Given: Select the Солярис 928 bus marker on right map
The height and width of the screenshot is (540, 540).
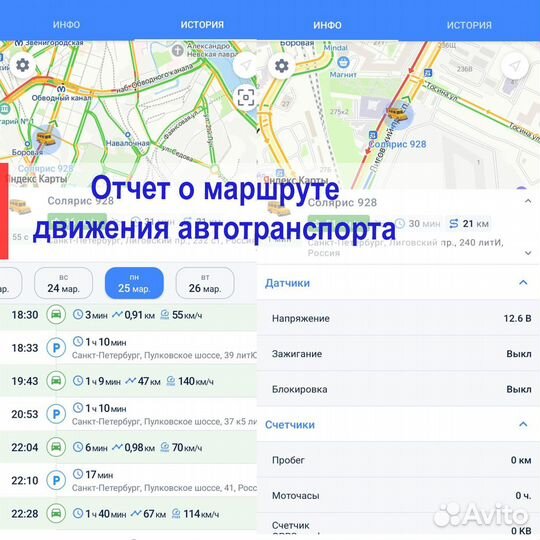Looking at the screenshot, I should click(398, 114).
